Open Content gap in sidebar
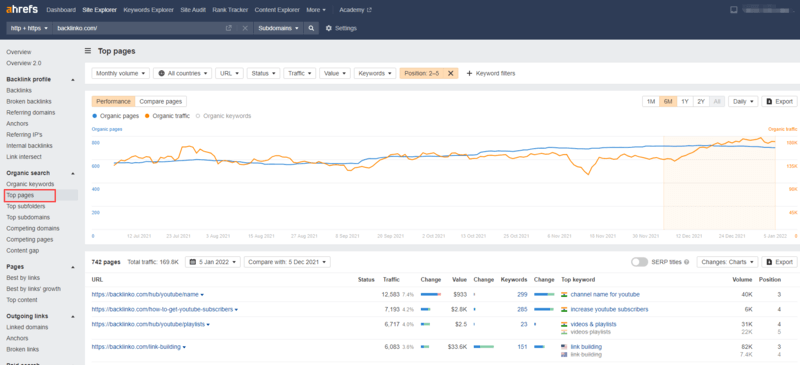Image resolution: width=800 pixels, height=365 pixels. [x=21, y=251]
